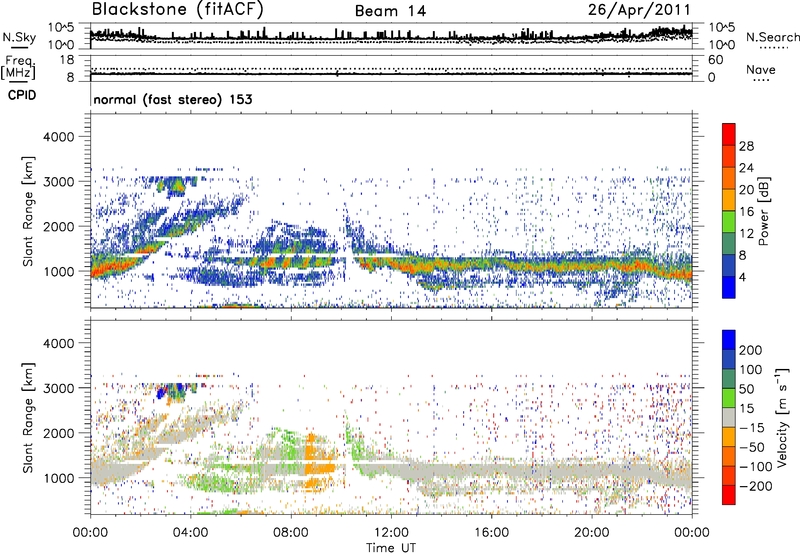Click the blue velocity cluster near 3000 km
800x554 pixels.
coord(162,393)
